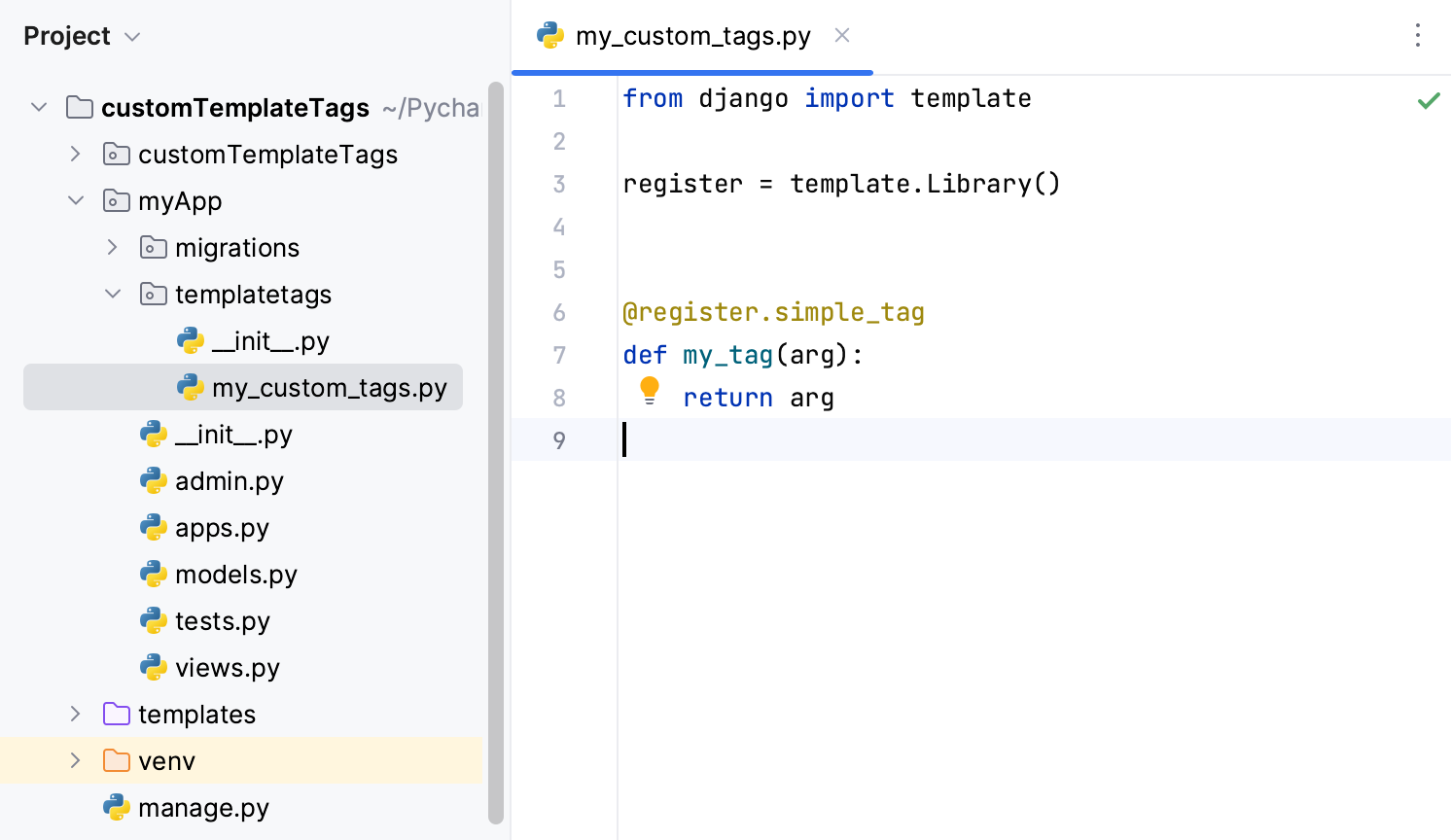Expand the venv folder

75,760
